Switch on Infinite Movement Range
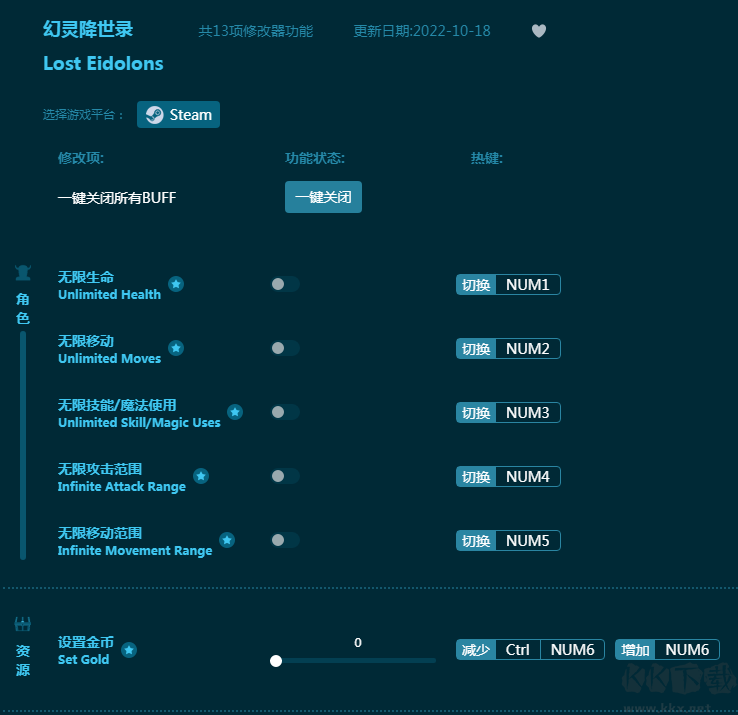Image resolution: width=738 pixels, height=715 pixels. (285, 540)
